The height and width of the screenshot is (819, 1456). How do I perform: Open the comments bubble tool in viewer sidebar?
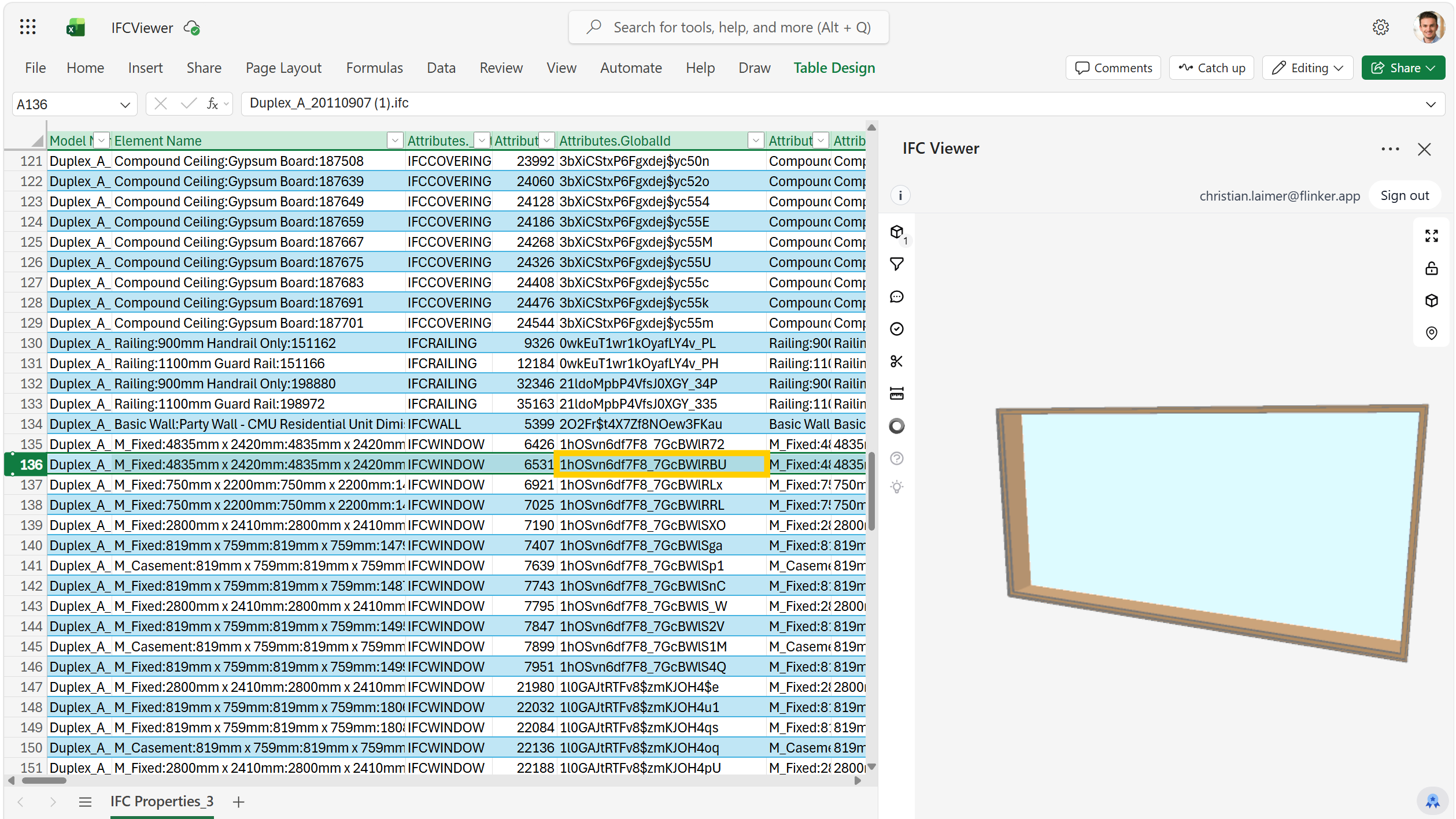897,296
